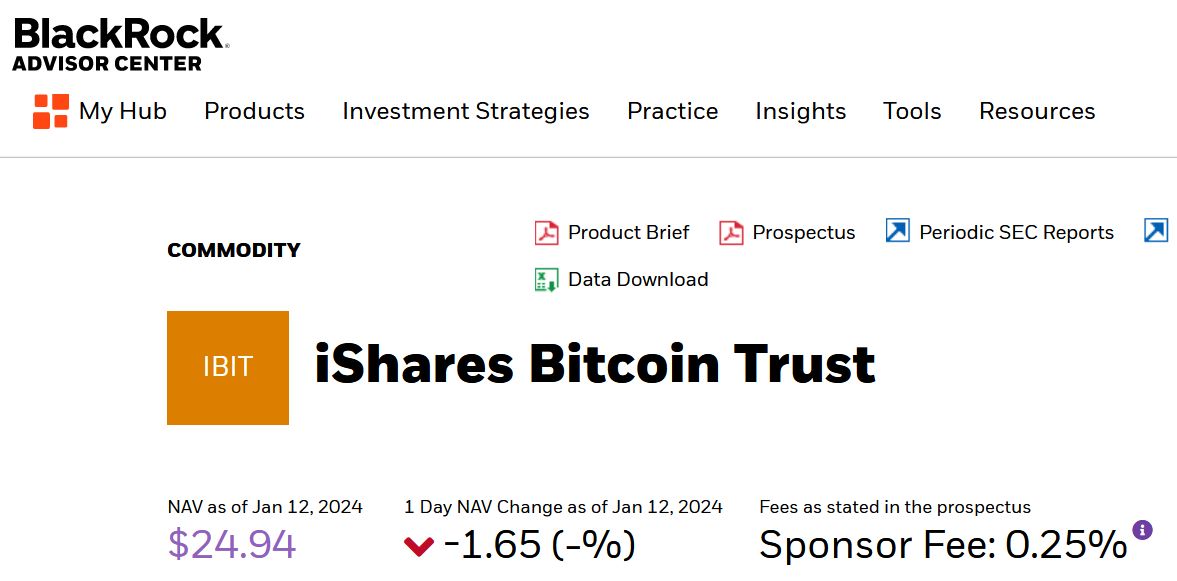Click the orange IBIT ticker badge
1177x581 pixels.
228,367
